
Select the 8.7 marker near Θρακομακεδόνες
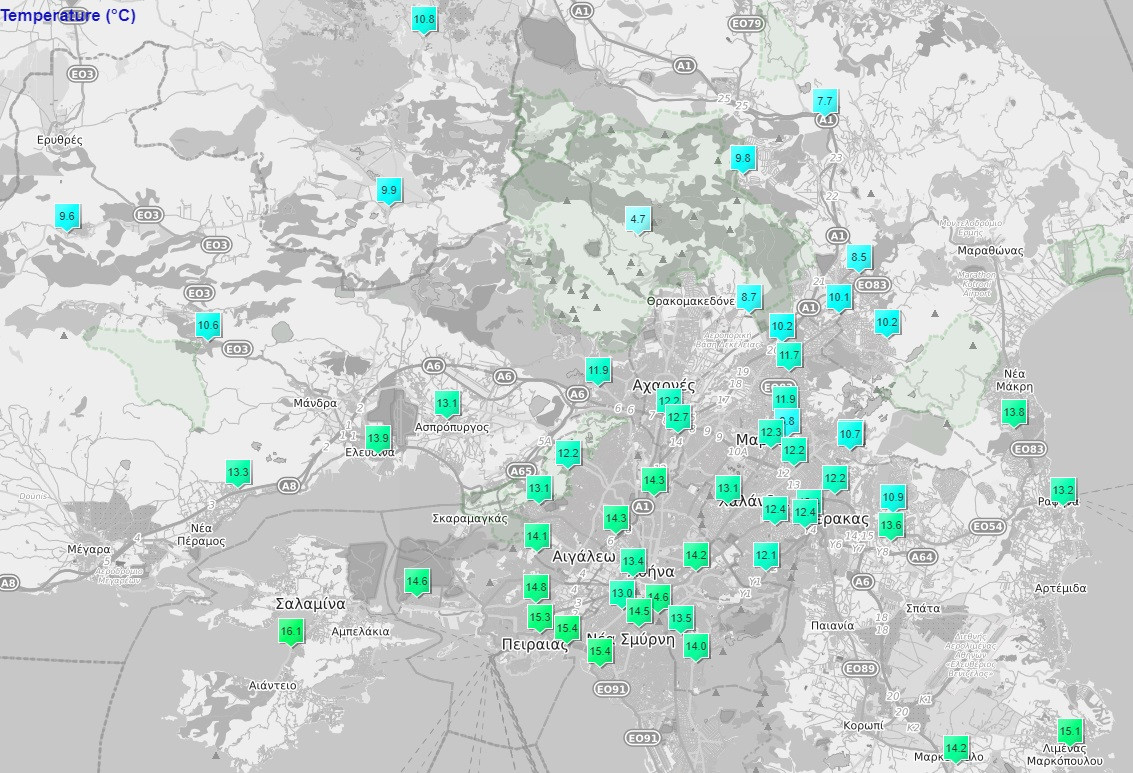[x=750, y=297]
